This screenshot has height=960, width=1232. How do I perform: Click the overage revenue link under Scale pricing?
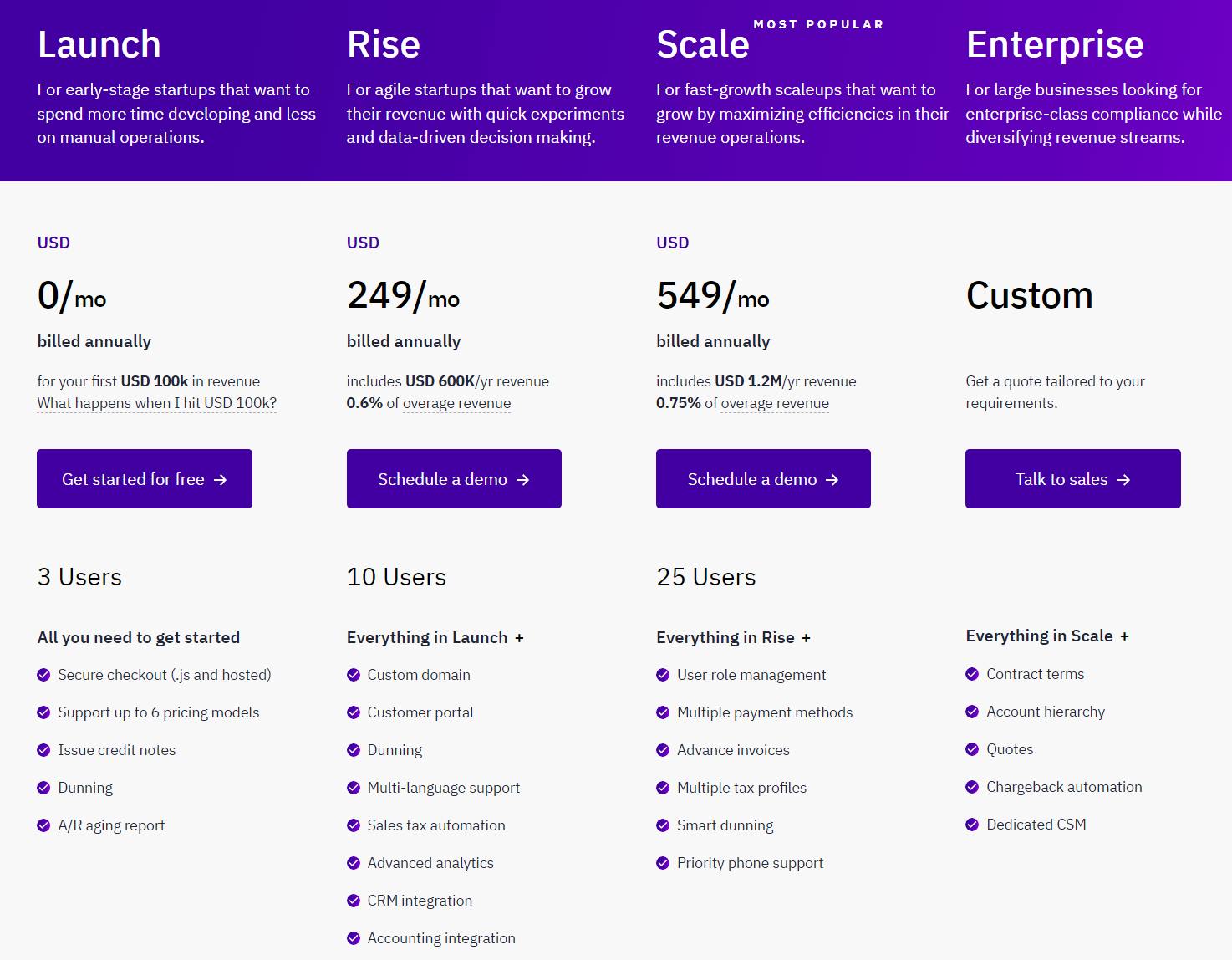click(x=775, y=403)
